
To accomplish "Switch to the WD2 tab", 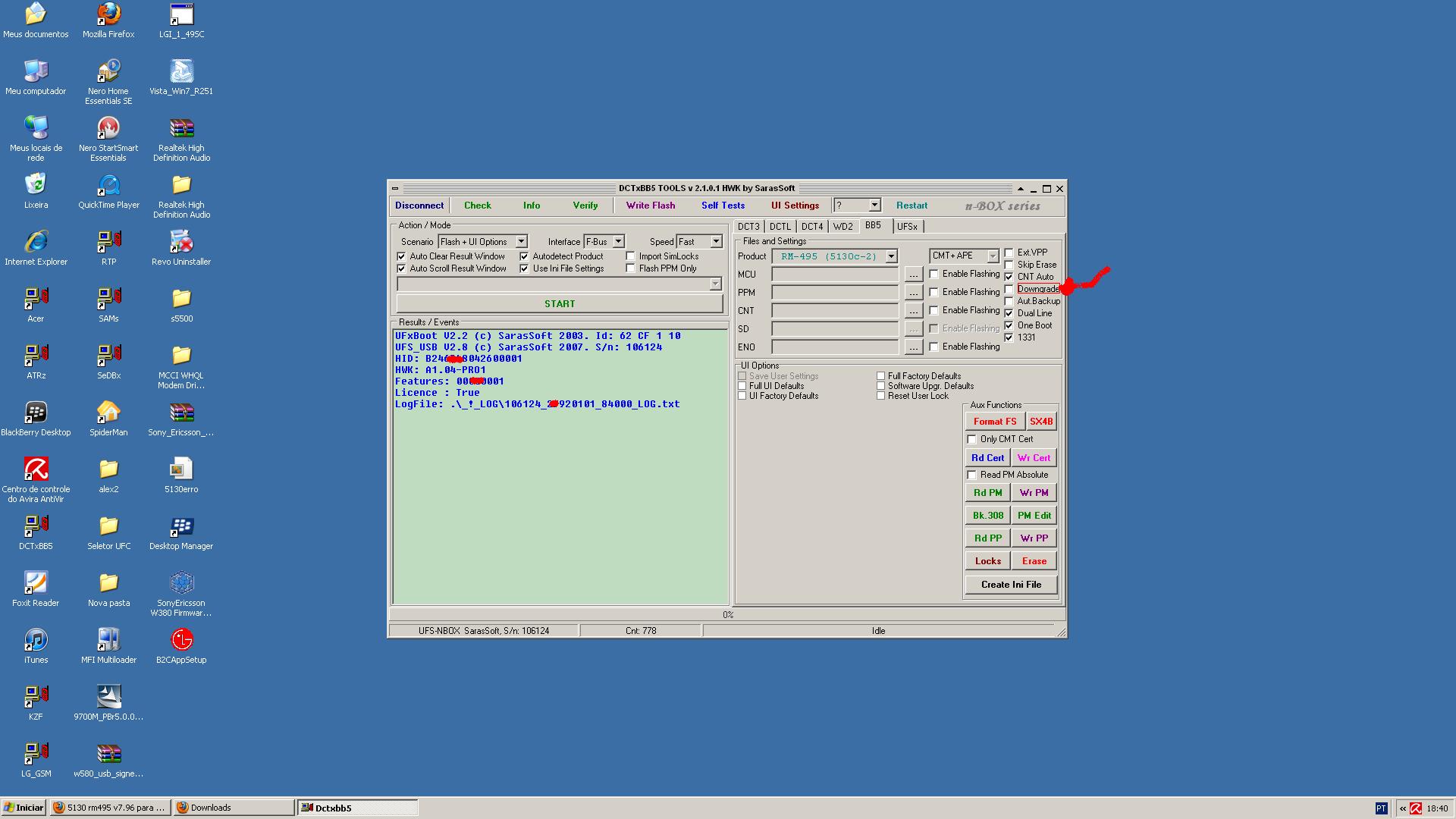I will 843,227.
